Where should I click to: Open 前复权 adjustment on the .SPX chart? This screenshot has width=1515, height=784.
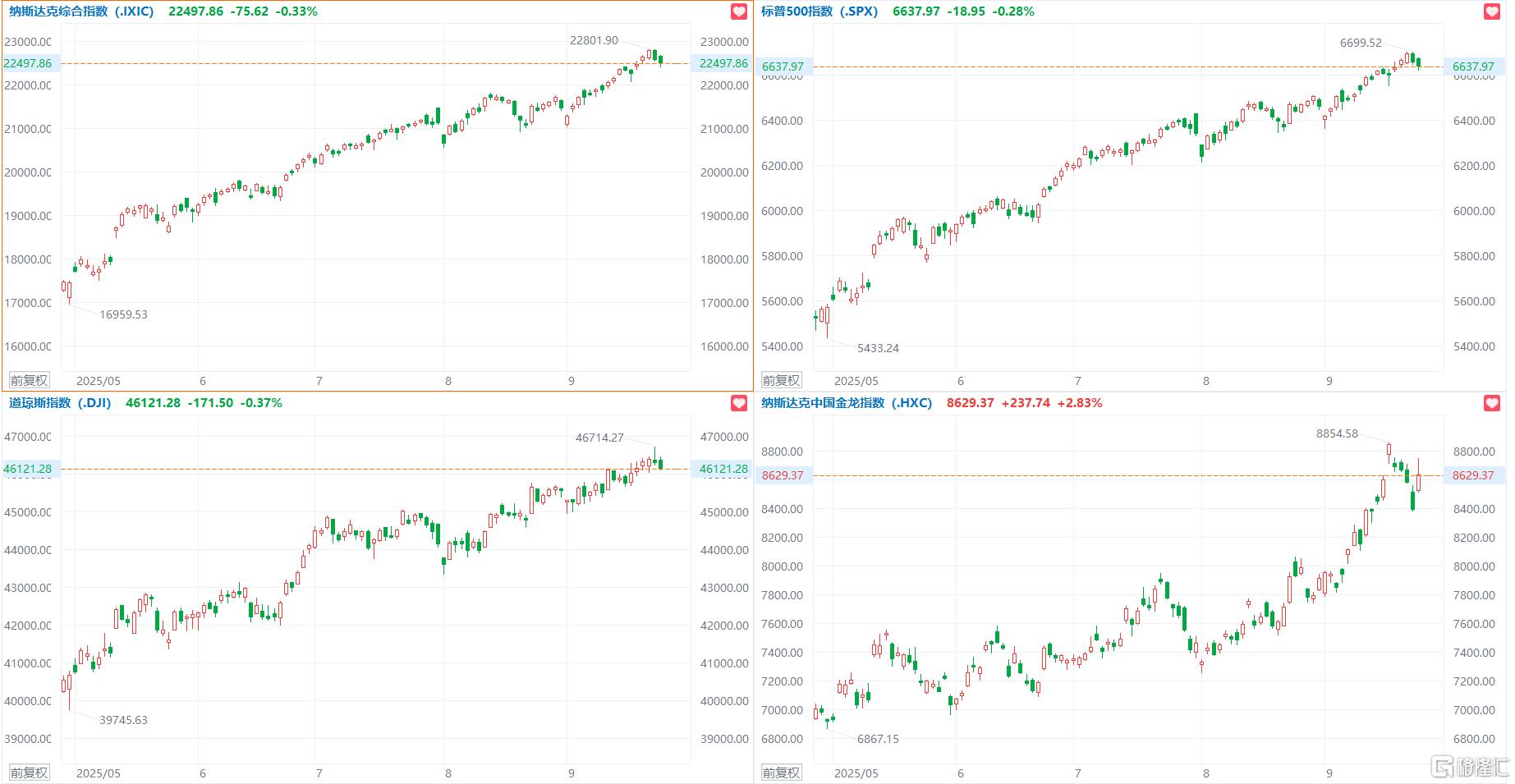point(781,380)
